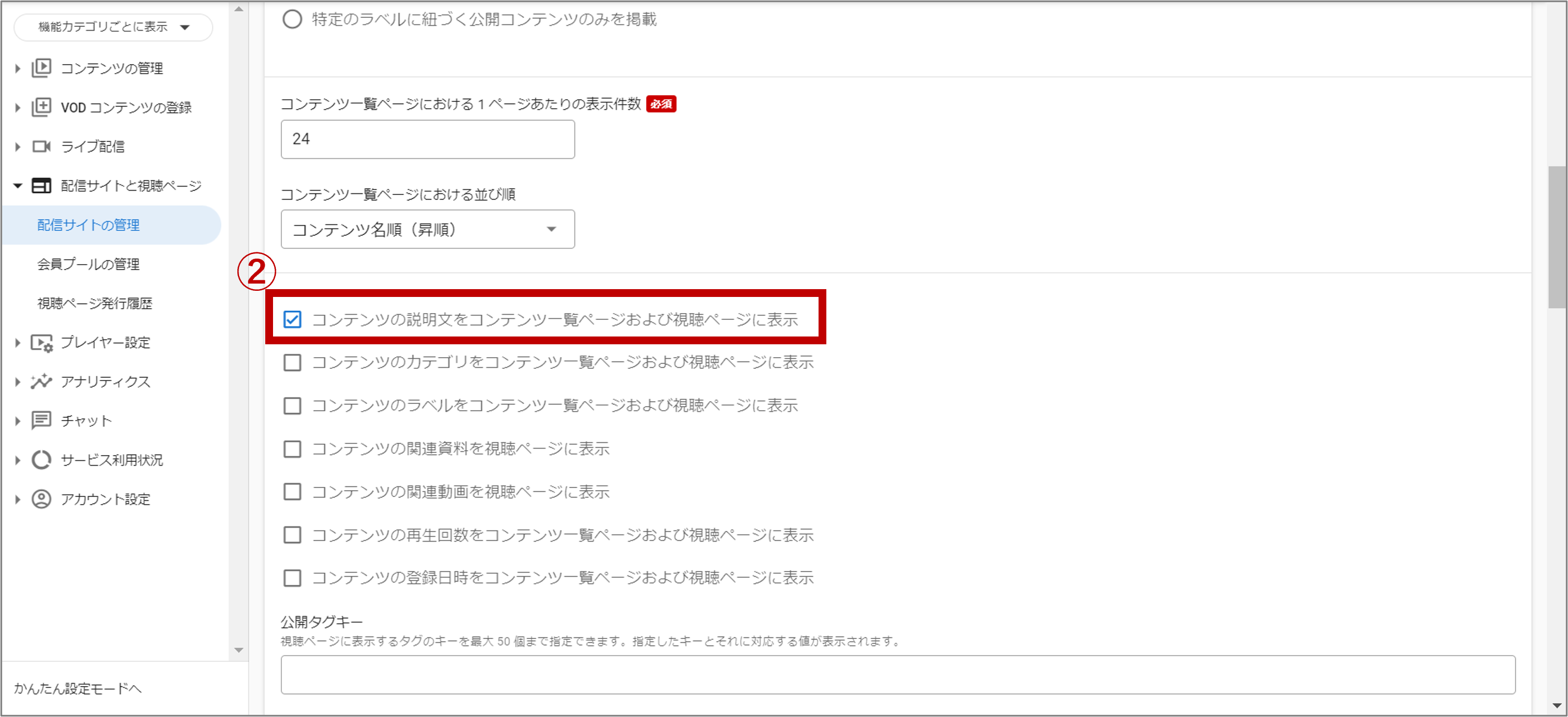Click the main page scroll down arrow
The height and width of the screenshot is (717, 1568).
coord(1556,706)
